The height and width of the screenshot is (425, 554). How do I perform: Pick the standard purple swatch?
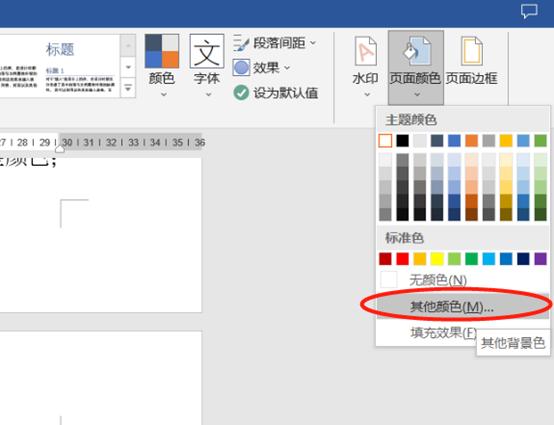[541, 259]
